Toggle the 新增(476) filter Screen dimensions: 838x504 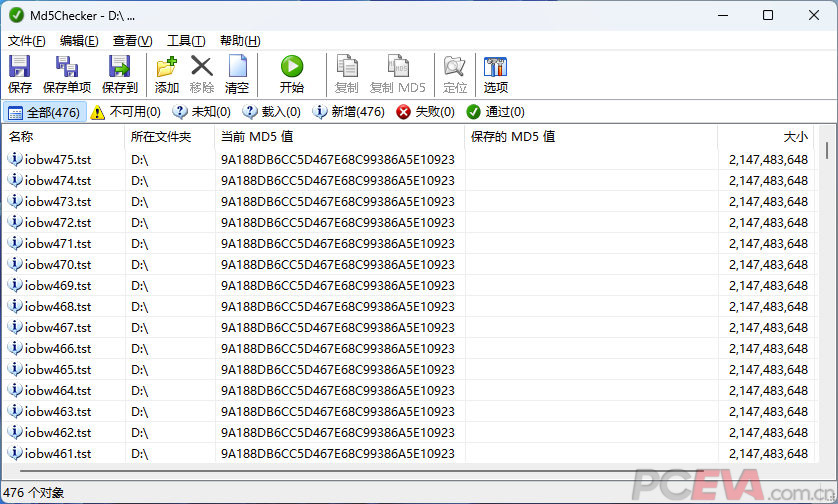349,112
